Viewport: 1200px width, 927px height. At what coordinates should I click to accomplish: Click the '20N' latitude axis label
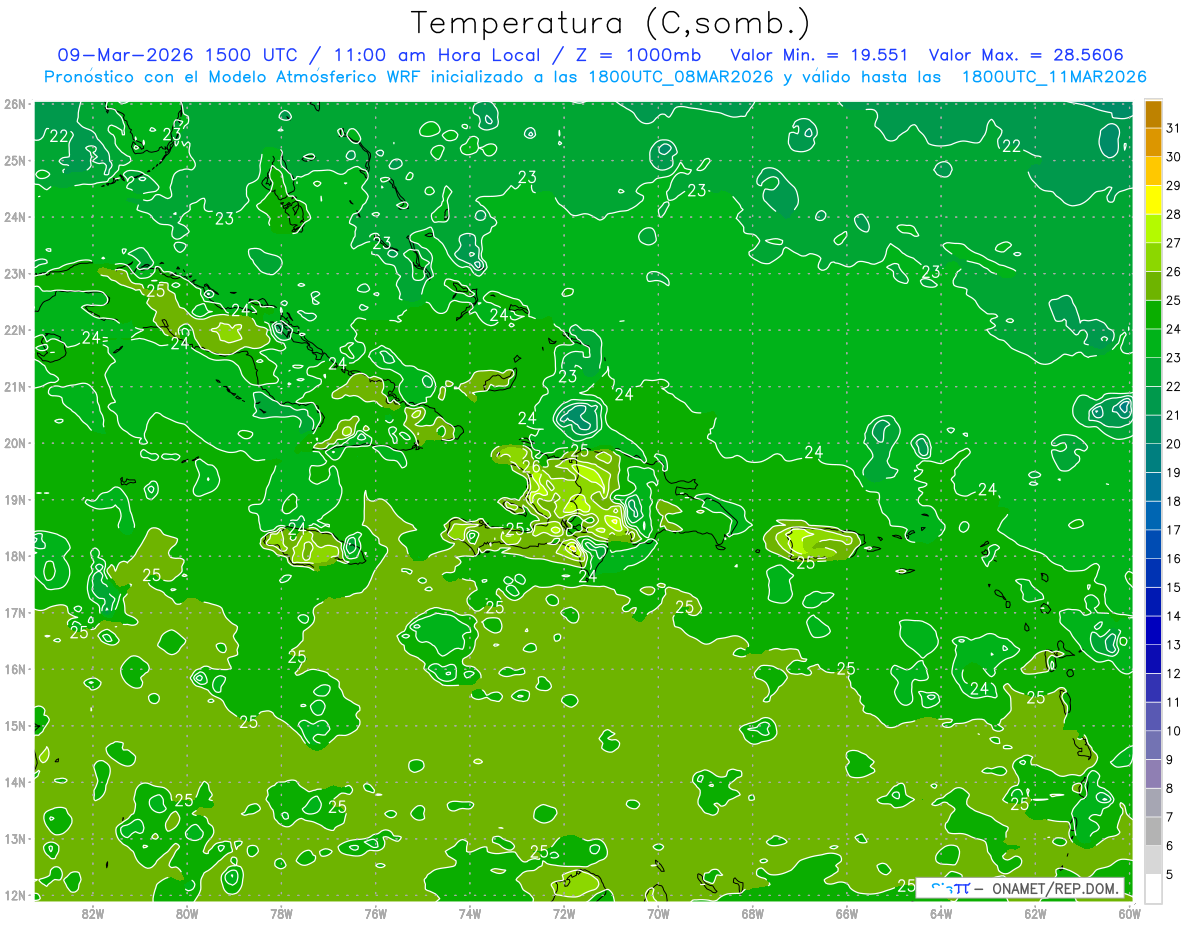click(14, 443)
